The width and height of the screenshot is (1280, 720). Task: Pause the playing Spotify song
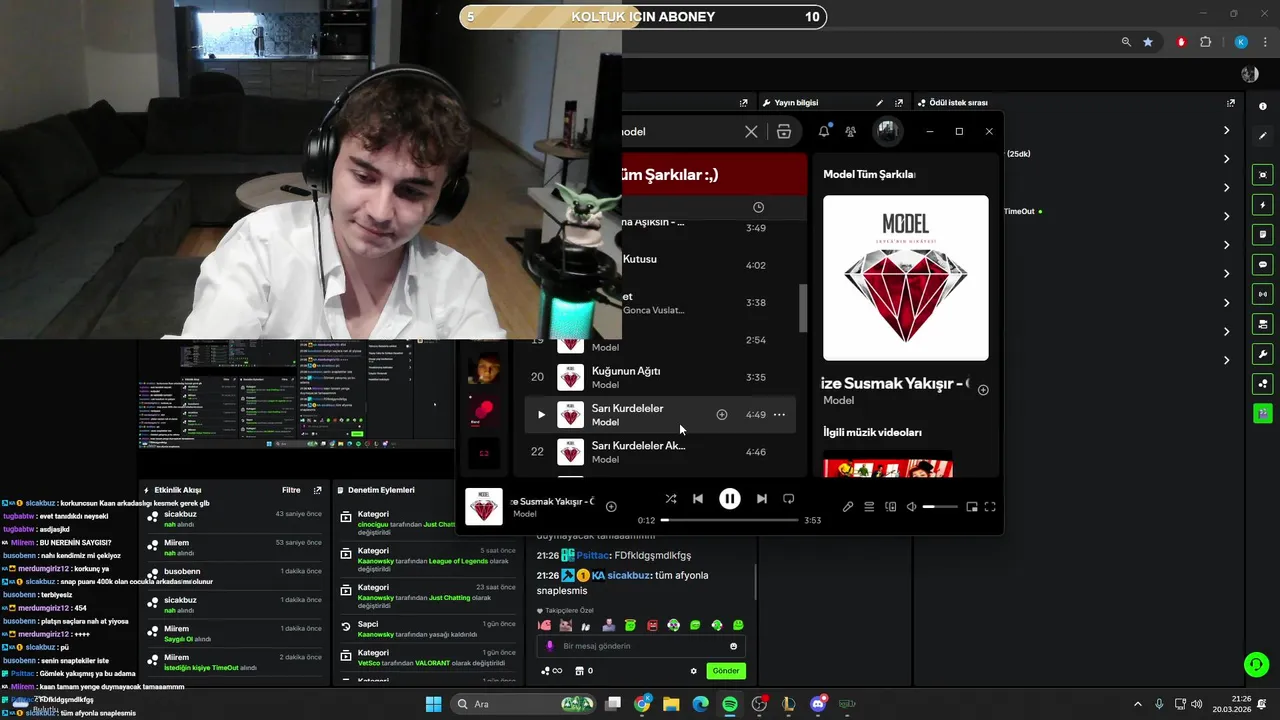tap(730, 499)
